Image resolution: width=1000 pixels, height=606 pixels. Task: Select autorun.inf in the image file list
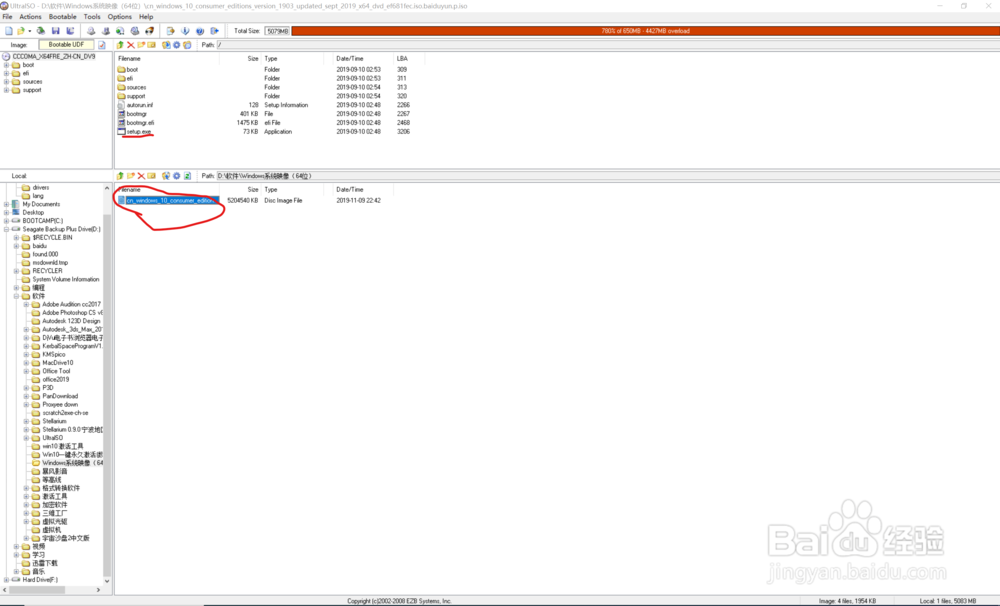(139, 105)
